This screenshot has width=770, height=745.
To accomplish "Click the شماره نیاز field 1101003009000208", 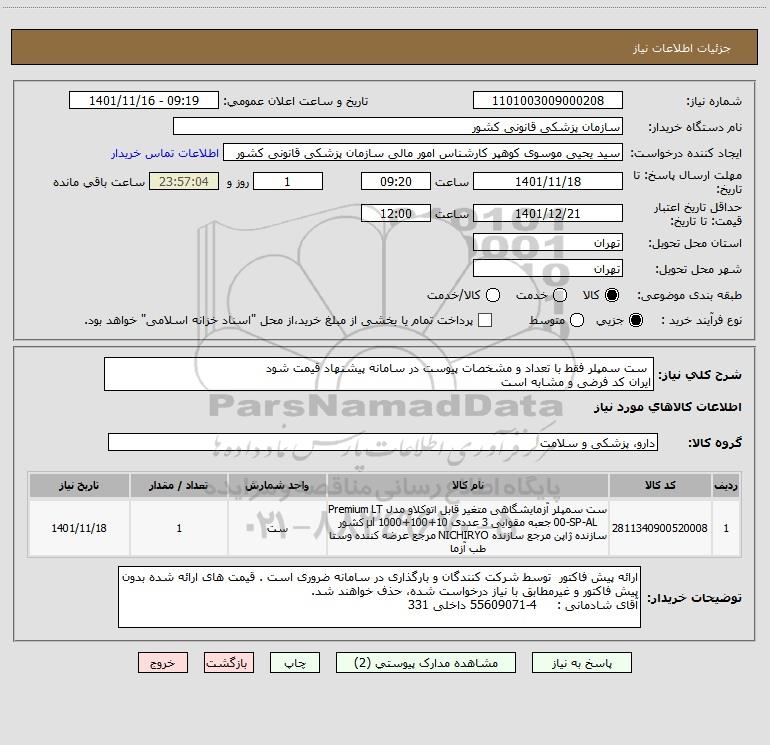I will (548, 101).
